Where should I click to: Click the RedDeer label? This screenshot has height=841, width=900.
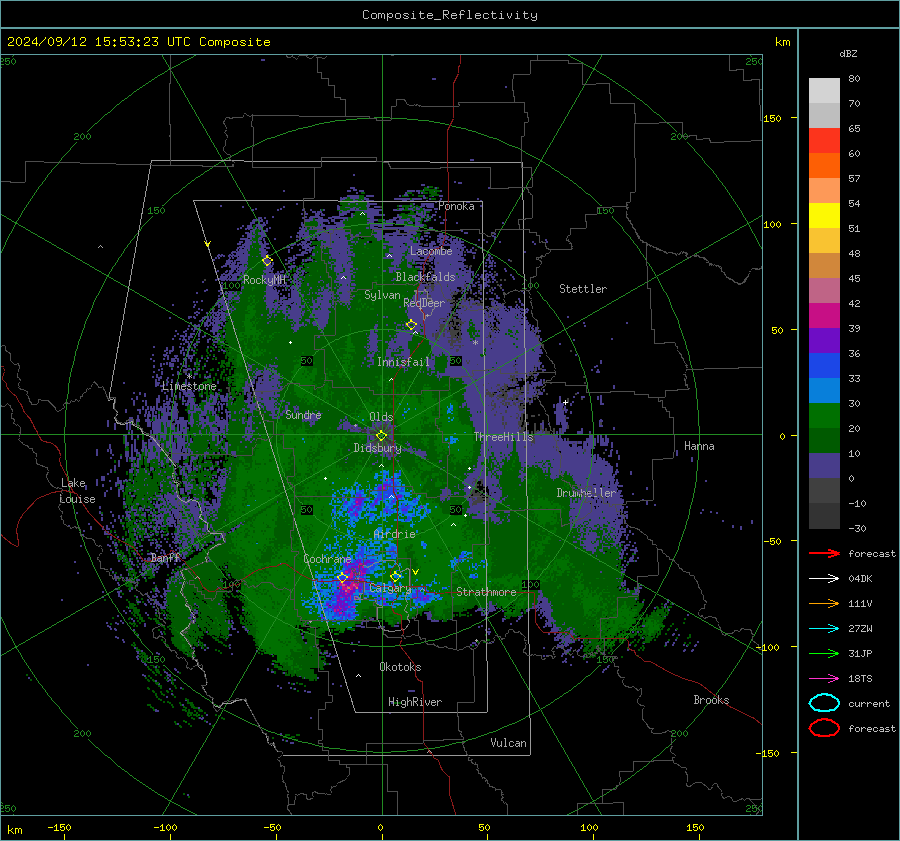[x=424, y=303]
